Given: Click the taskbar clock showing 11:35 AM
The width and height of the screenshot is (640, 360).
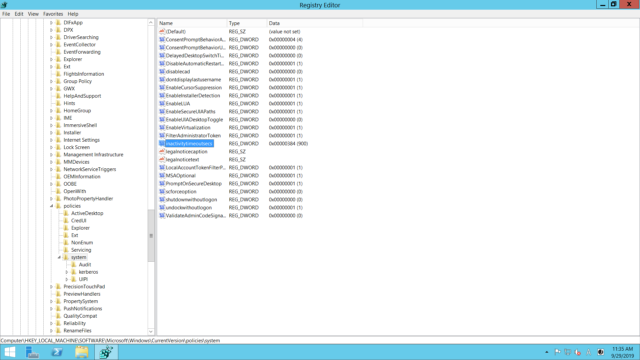Looking at the screenshot, I should pyautogui.click(x=622, y=352).
